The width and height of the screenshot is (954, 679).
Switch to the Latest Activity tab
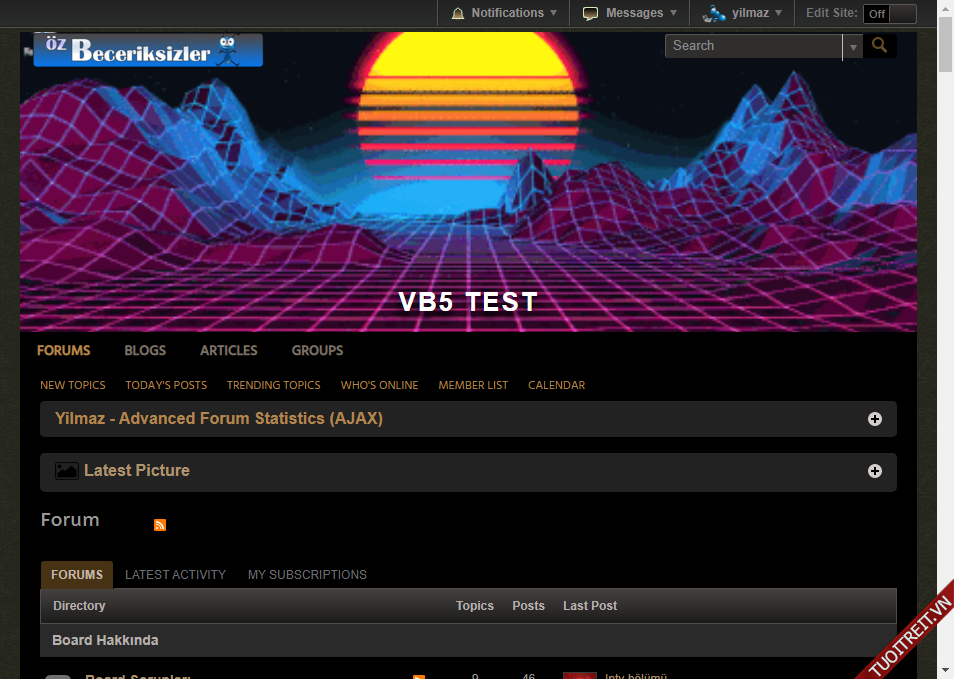pos(175,575)
